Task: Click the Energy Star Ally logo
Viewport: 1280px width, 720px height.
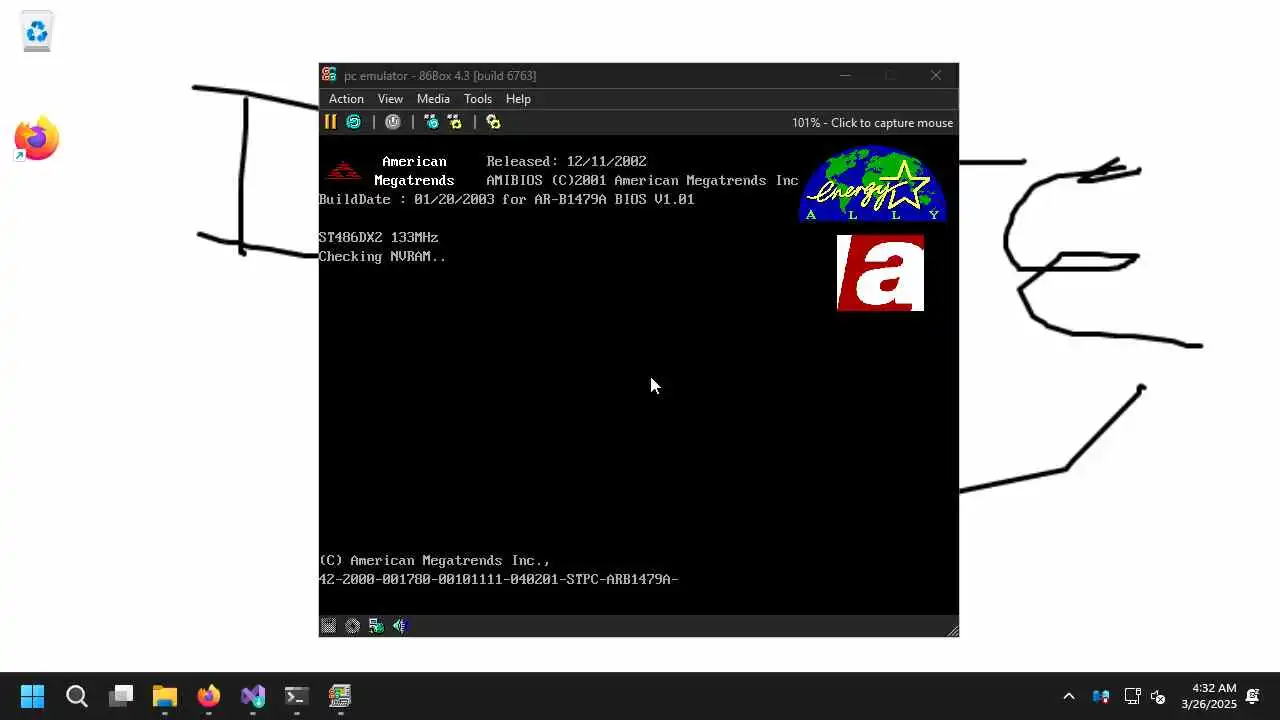Action: click(x=873, y=184)
